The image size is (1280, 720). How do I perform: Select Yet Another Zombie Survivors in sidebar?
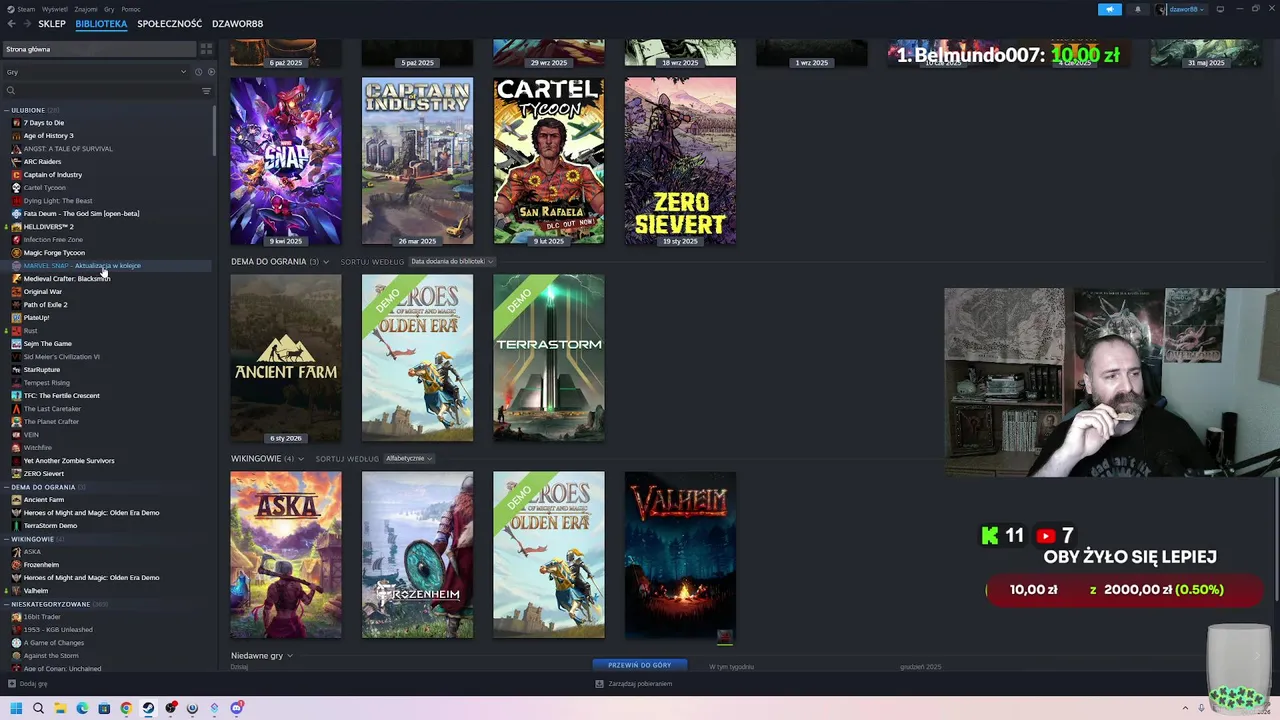point(69,461)
